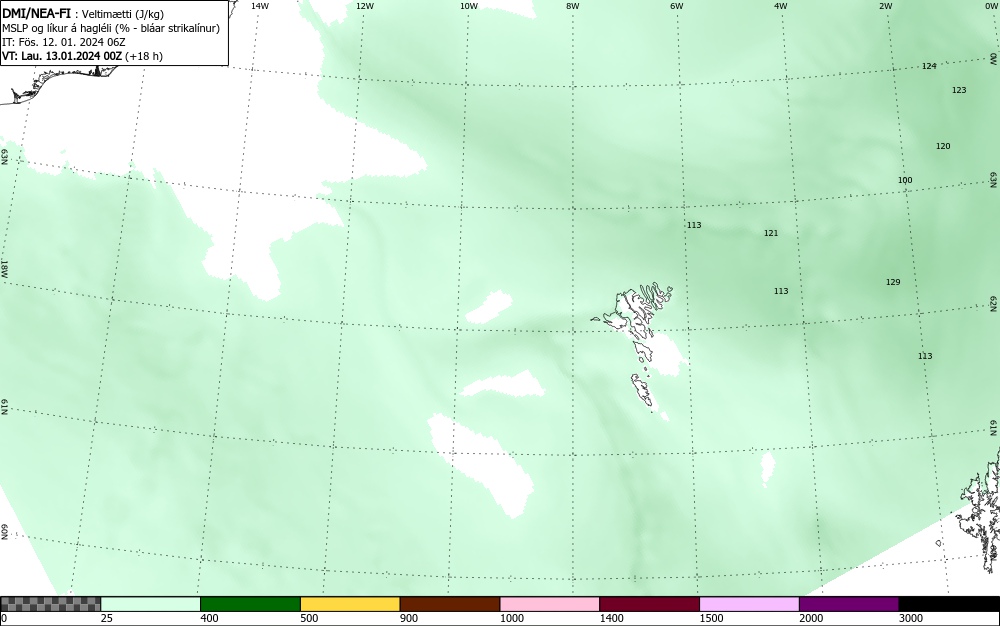Click the legend value label 500
Image resolution: width=1000 pixels, height=626 pixels.
[x=309, y=618]
